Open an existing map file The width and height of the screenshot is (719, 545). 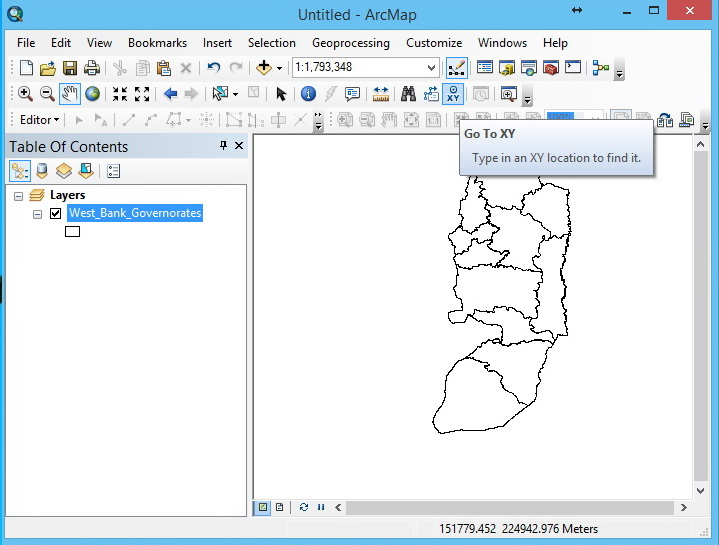coord(48,68)
